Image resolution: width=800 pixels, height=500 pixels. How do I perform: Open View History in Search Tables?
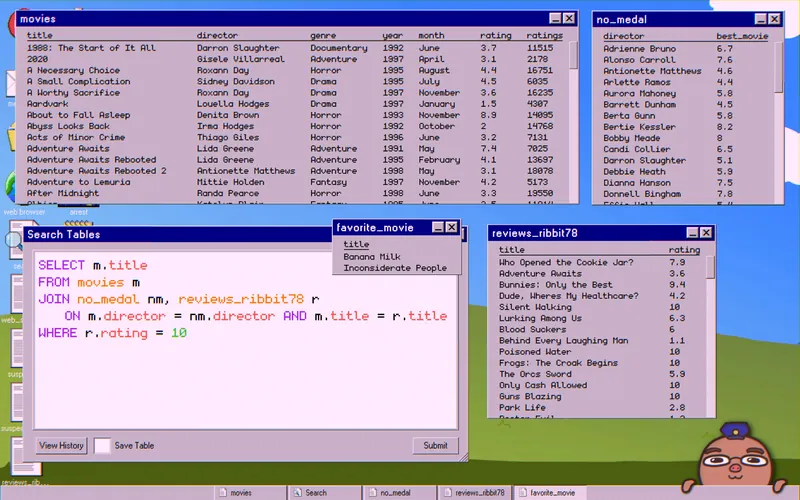pos(61,445)
